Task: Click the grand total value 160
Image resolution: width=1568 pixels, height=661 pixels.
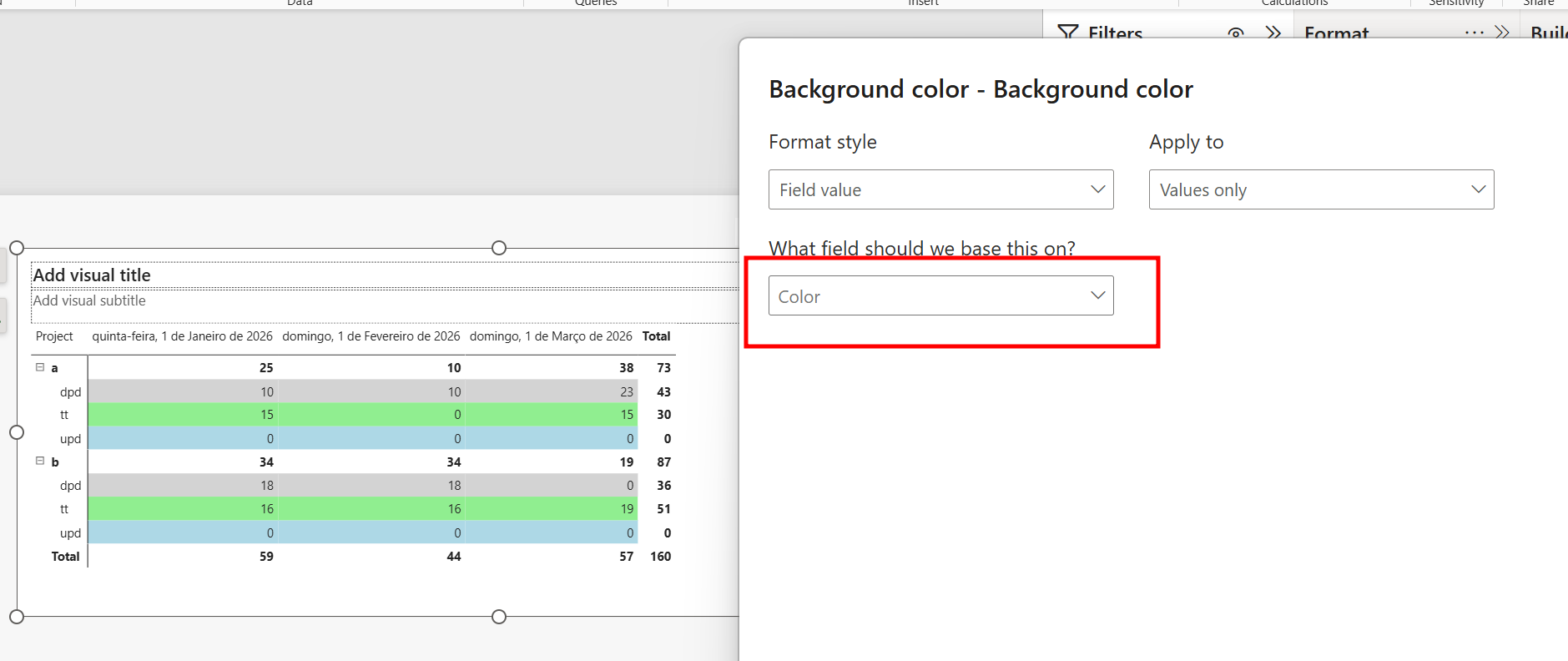Action: (660, 556)
